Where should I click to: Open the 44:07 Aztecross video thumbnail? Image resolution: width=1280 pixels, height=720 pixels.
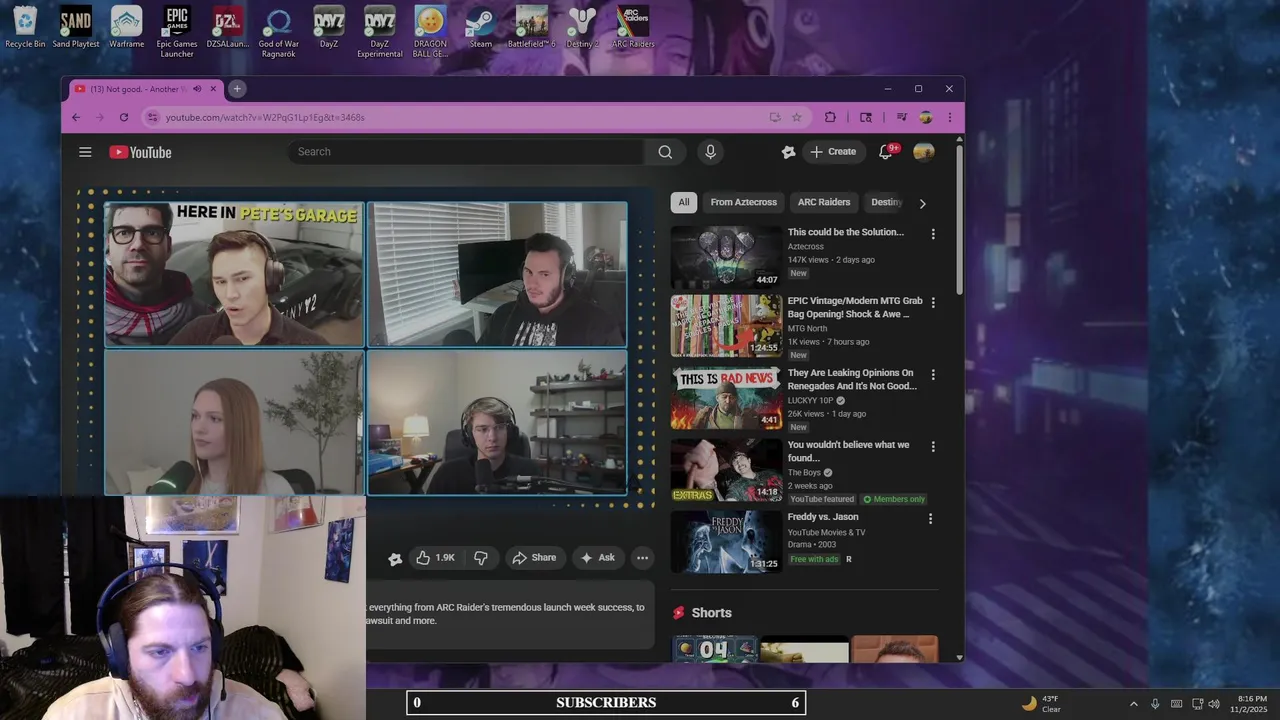coord(726,257)
